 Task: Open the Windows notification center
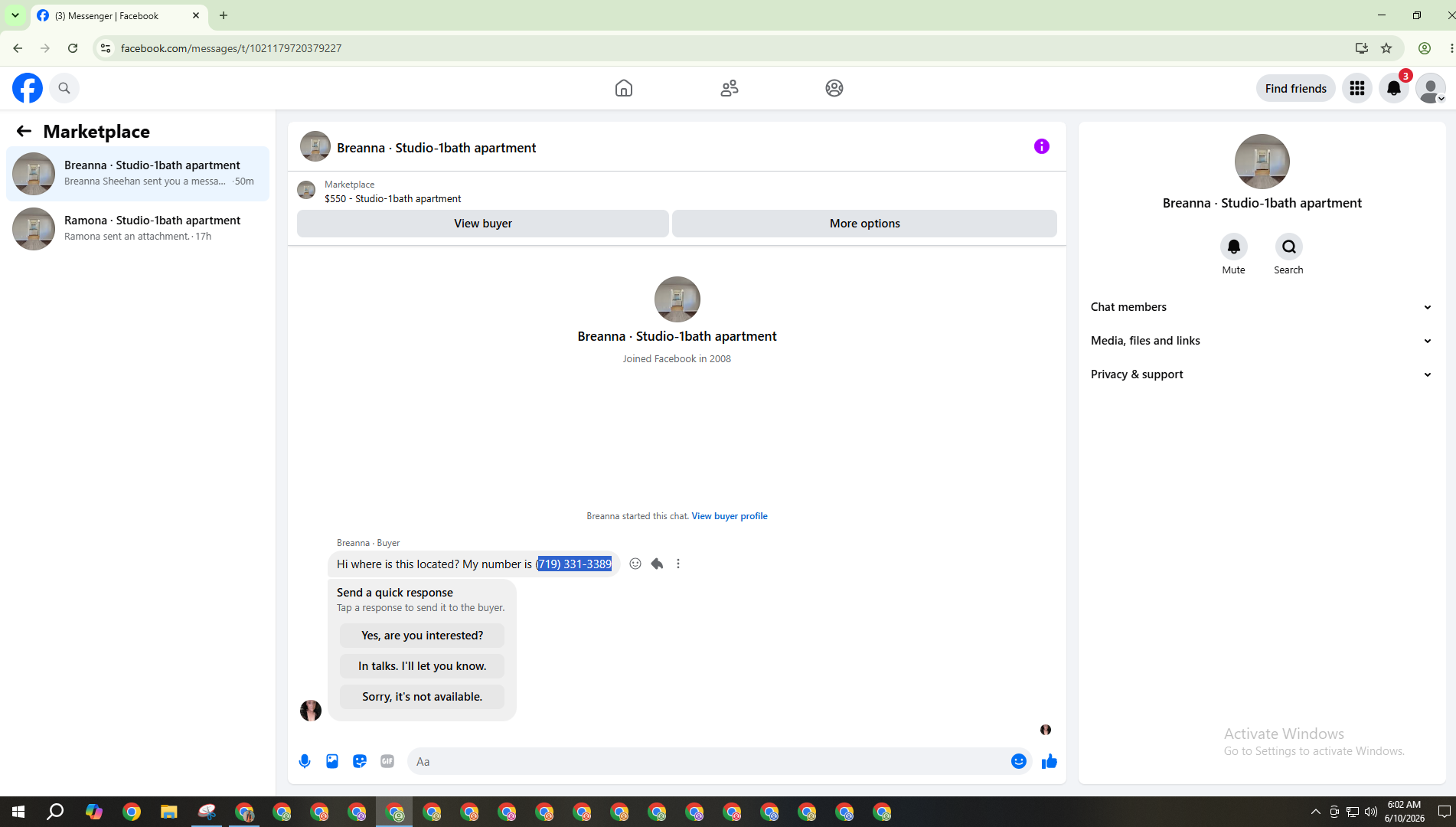pyautogui.click(x=1445, y=812)
